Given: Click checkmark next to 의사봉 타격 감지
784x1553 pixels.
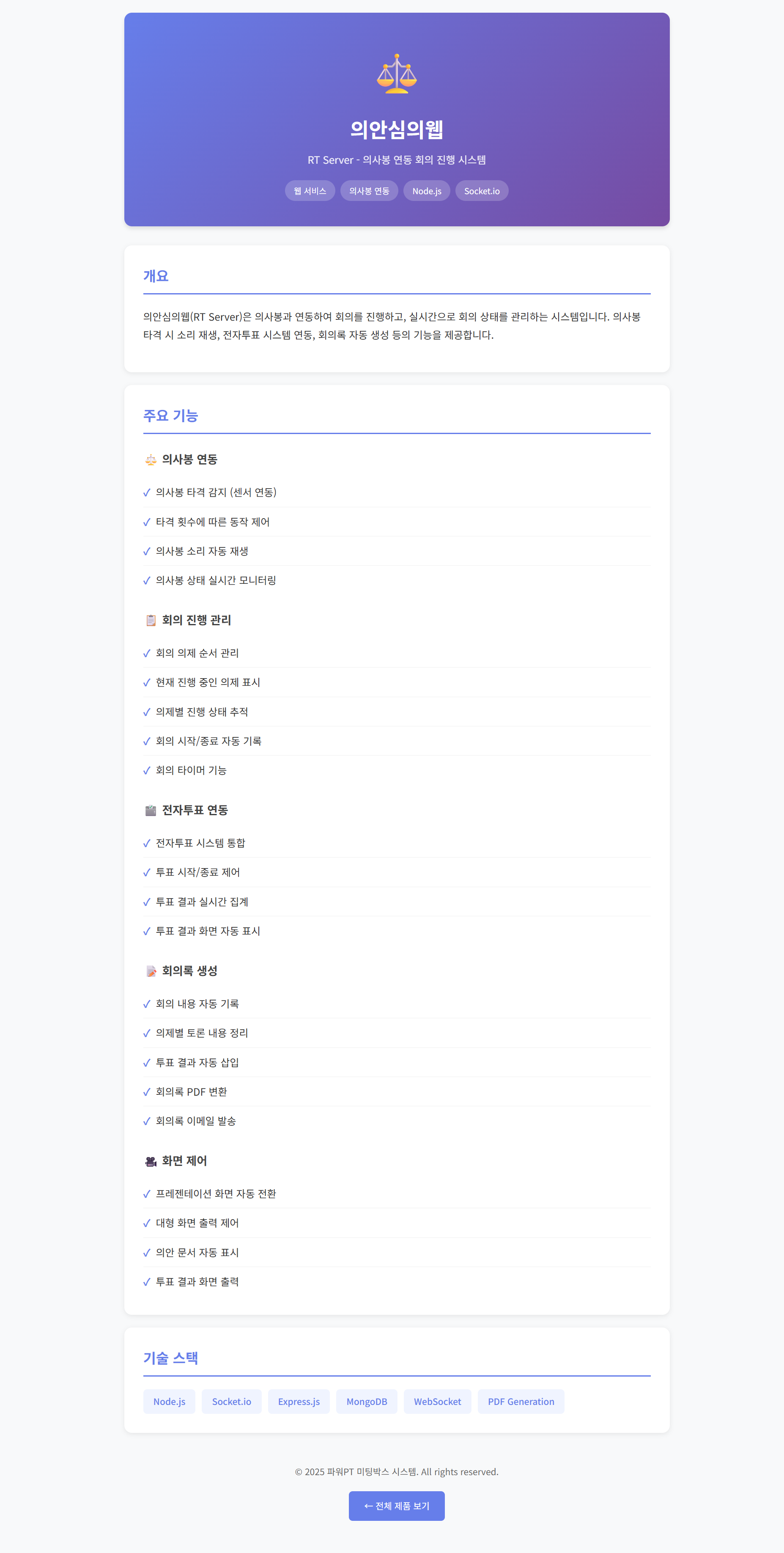Looking at the screenshot, I should [x=146, y=492].
